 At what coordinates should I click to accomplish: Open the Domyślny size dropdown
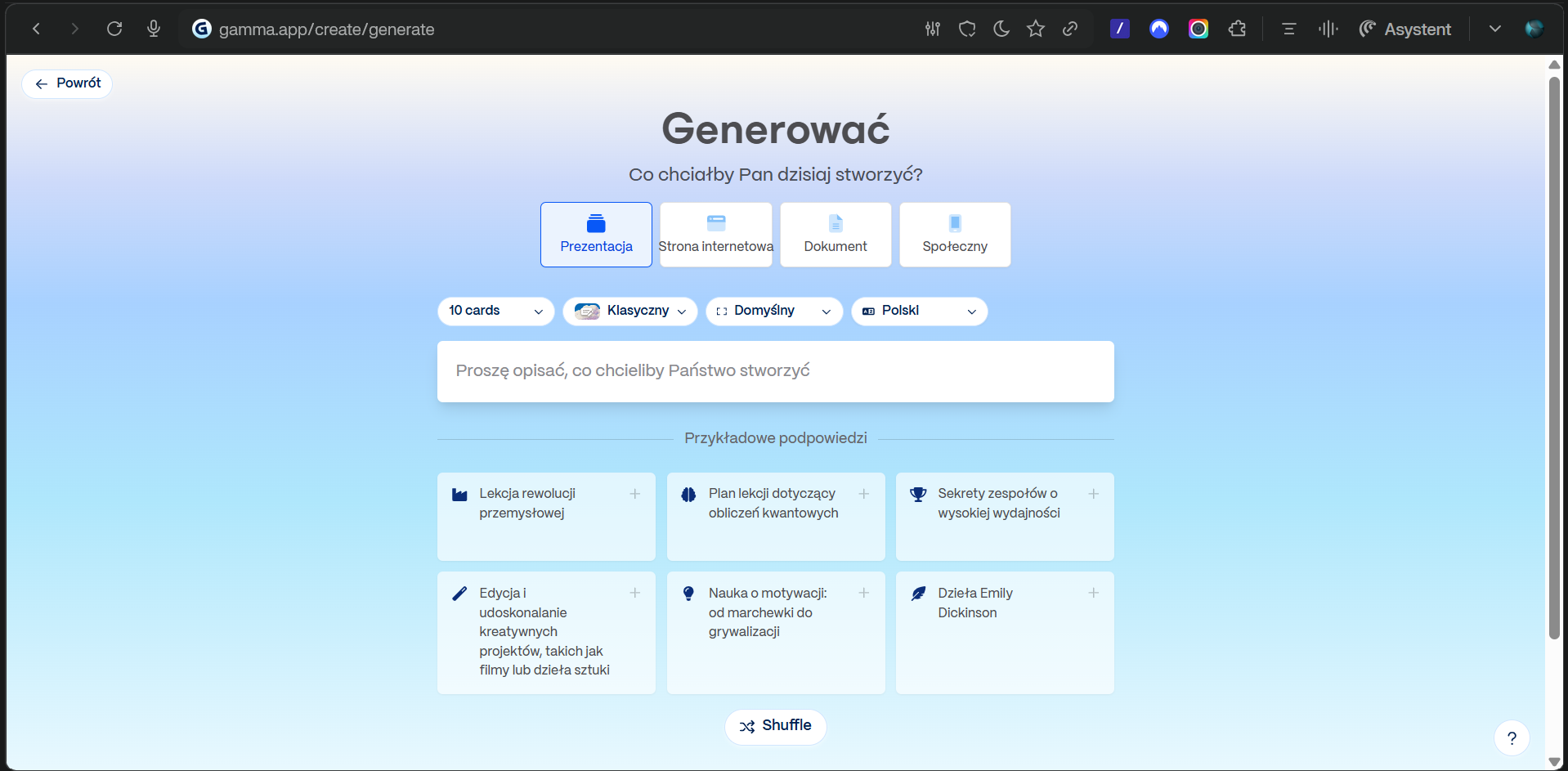point(774,311)
